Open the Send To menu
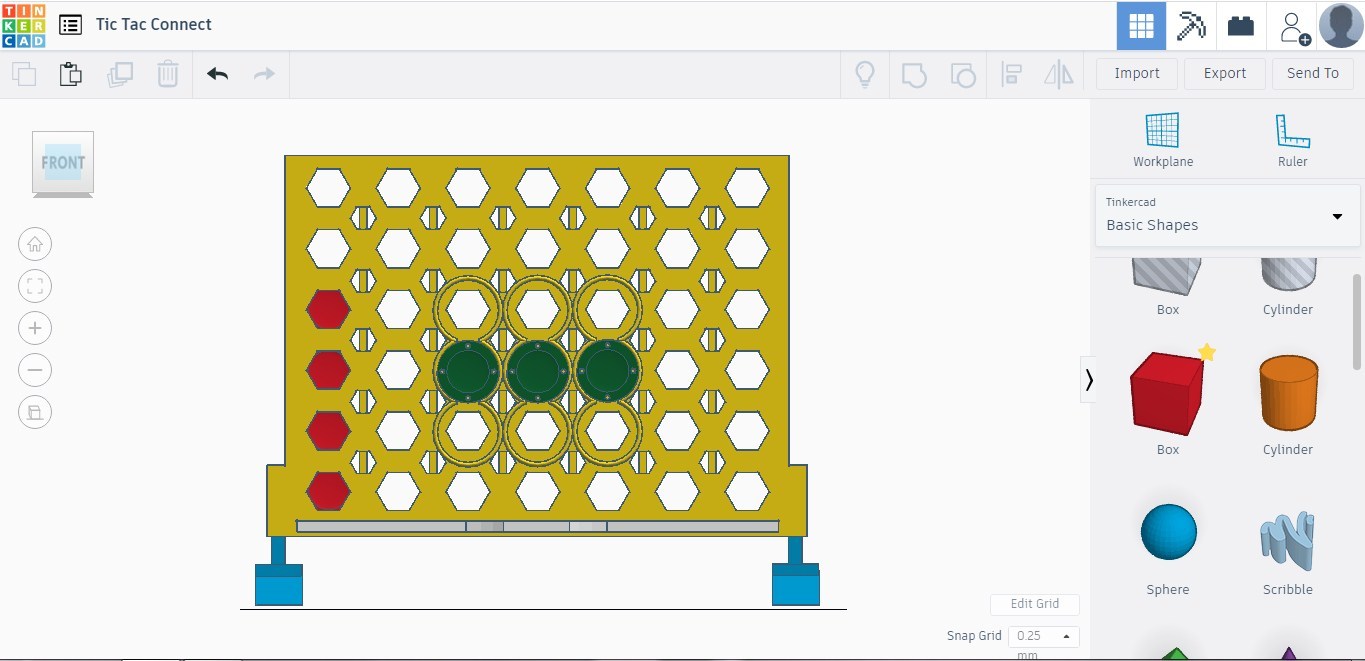Screen dimensions: 1365x661 pyautogui.click(x=1312, y=73)
